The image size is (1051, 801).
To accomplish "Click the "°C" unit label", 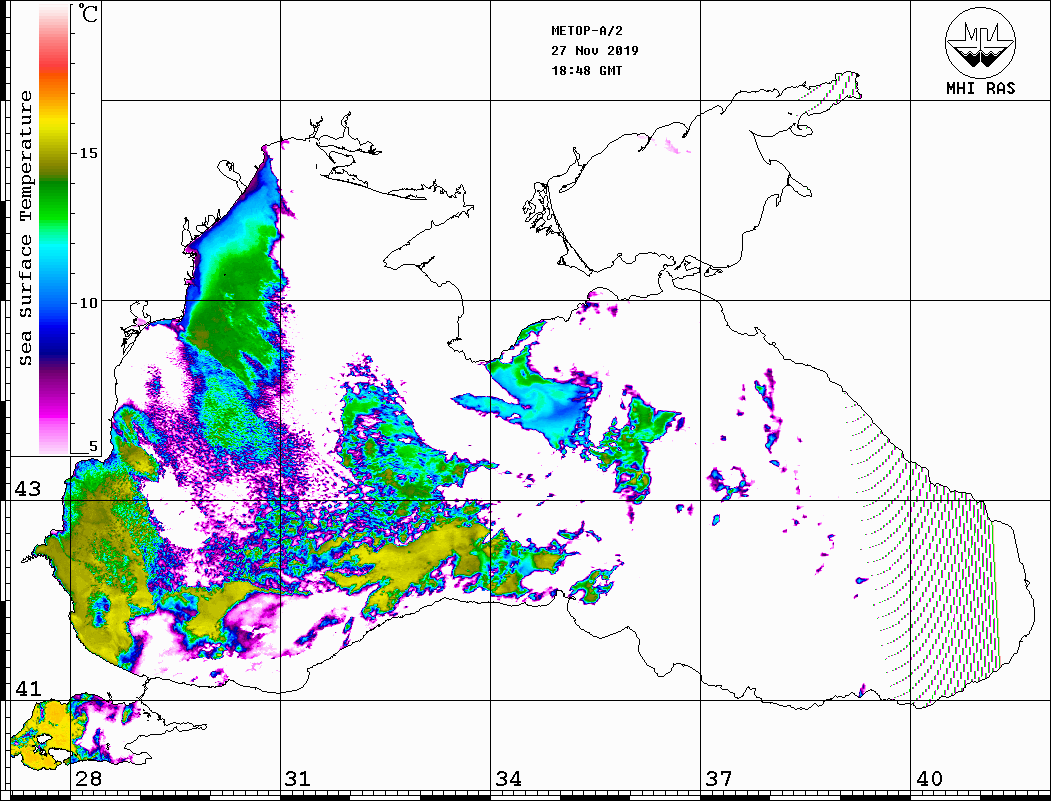I will coord(88,13).
